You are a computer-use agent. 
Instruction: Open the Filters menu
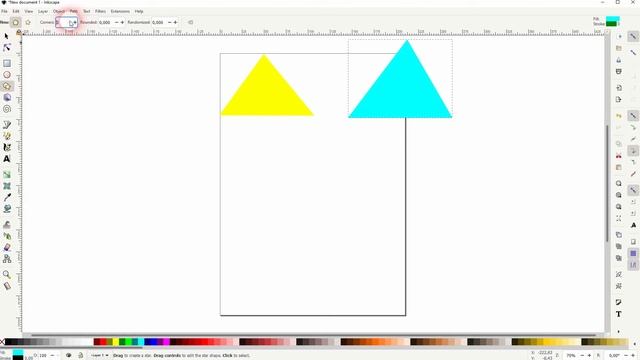pyautogui.click(x=100, y=11)
